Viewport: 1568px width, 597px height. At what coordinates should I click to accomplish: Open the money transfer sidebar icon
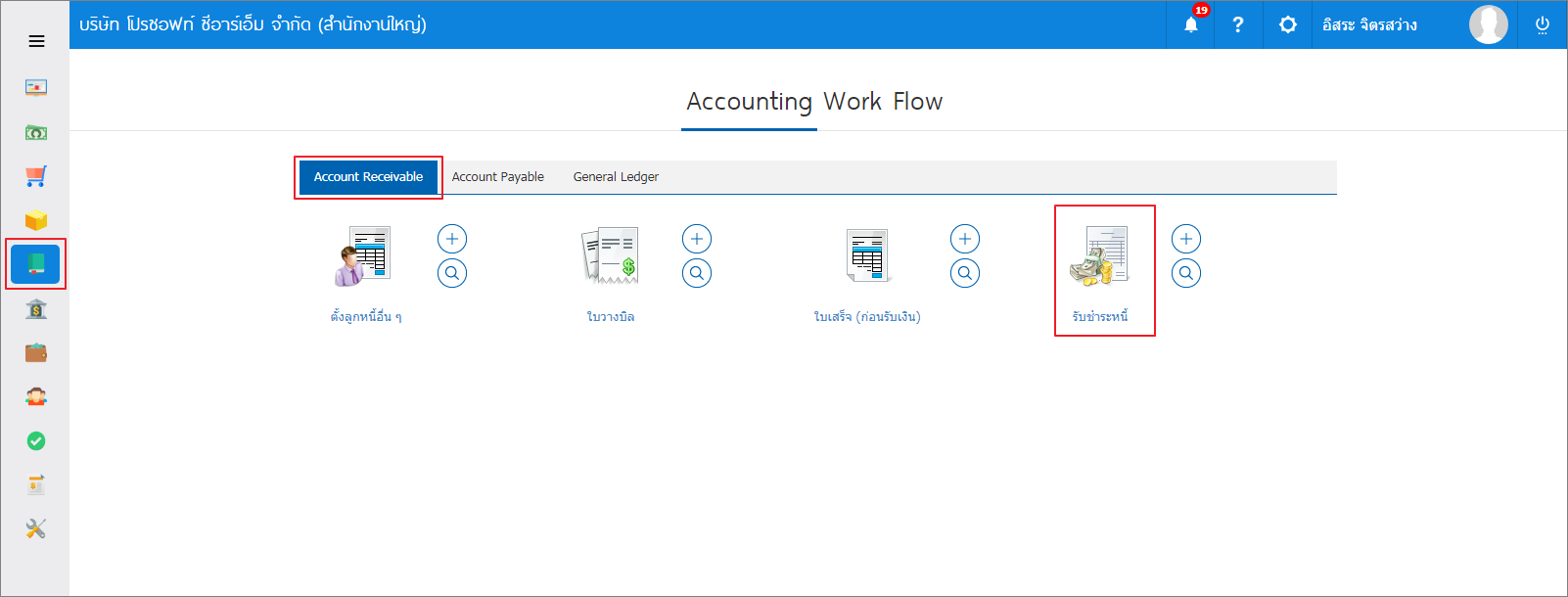36,484
